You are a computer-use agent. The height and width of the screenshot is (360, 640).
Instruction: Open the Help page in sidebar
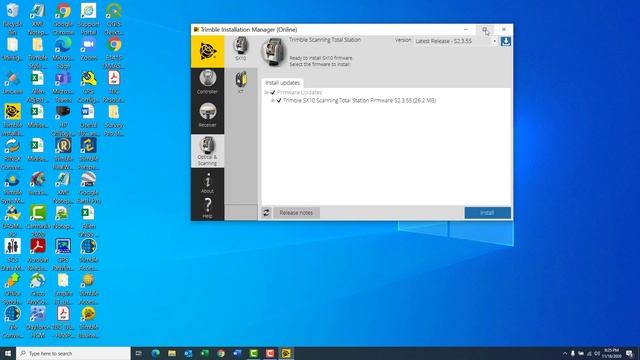207,208
